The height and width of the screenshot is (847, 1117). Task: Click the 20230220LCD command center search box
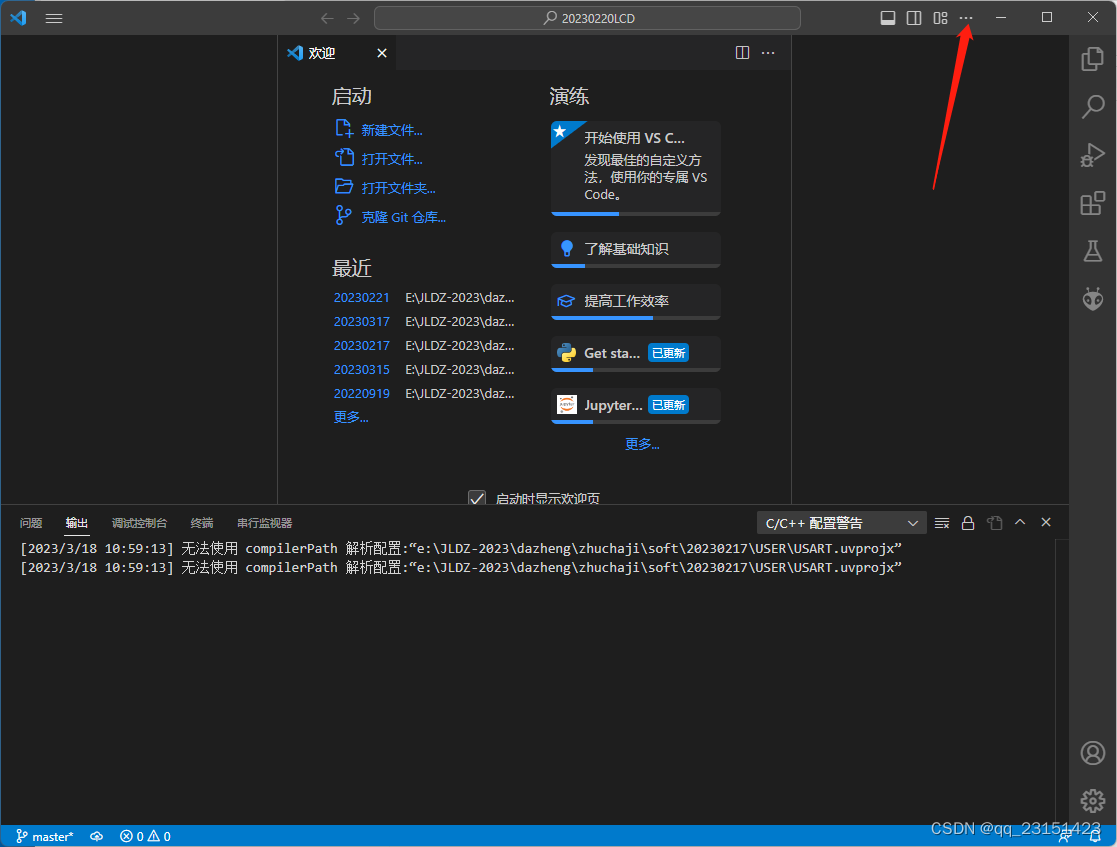587,18
